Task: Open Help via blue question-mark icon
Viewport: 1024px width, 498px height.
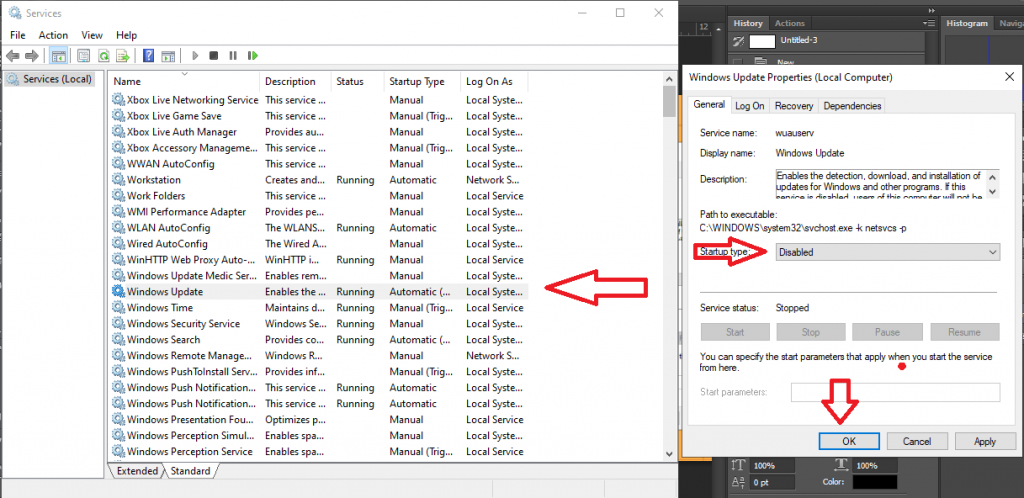Action: click(148, 56)
